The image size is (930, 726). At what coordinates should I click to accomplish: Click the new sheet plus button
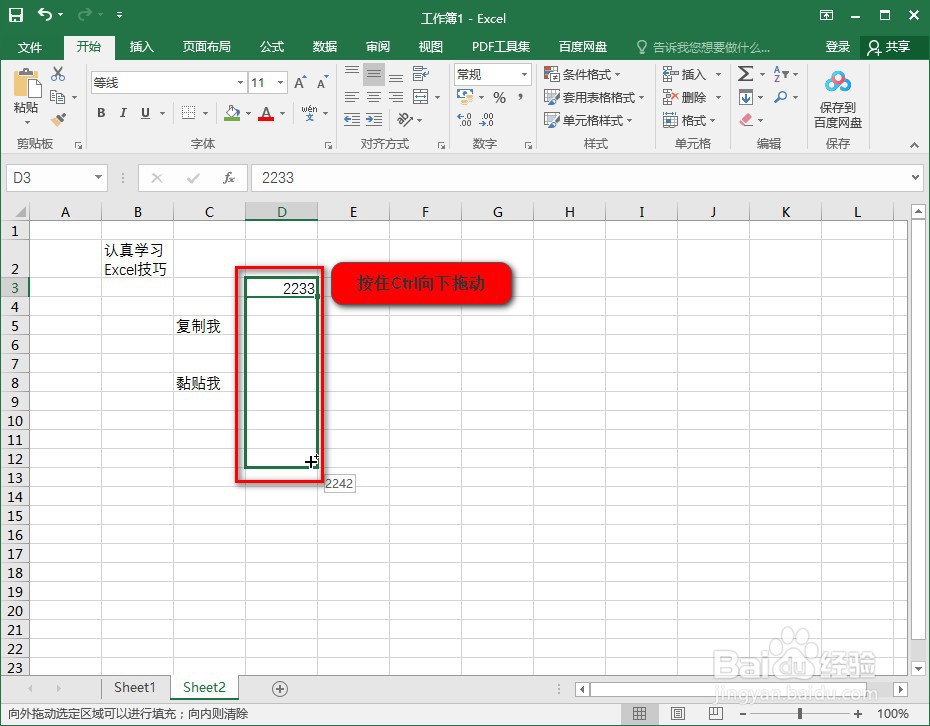click(x=280, y=688)
